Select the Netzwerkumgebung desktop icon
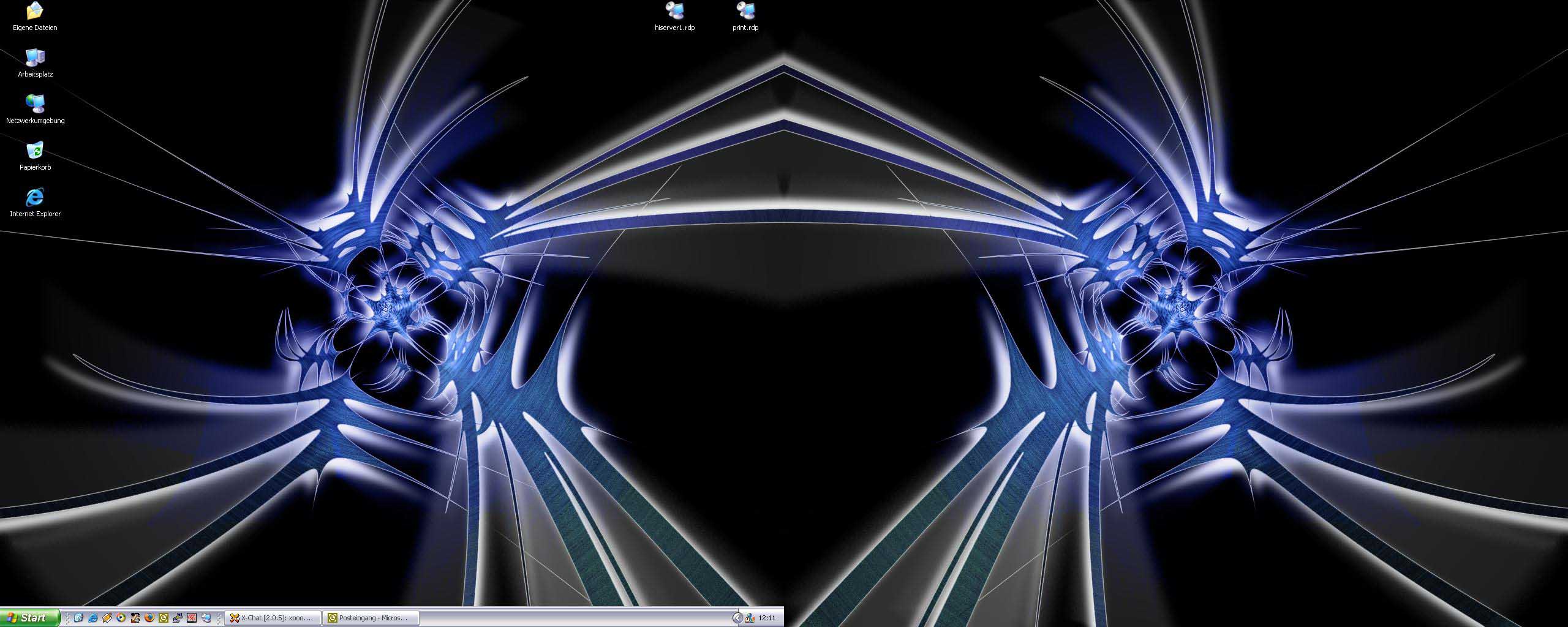The height and width of the screenshot is (627, 1568). pos(35,104)
